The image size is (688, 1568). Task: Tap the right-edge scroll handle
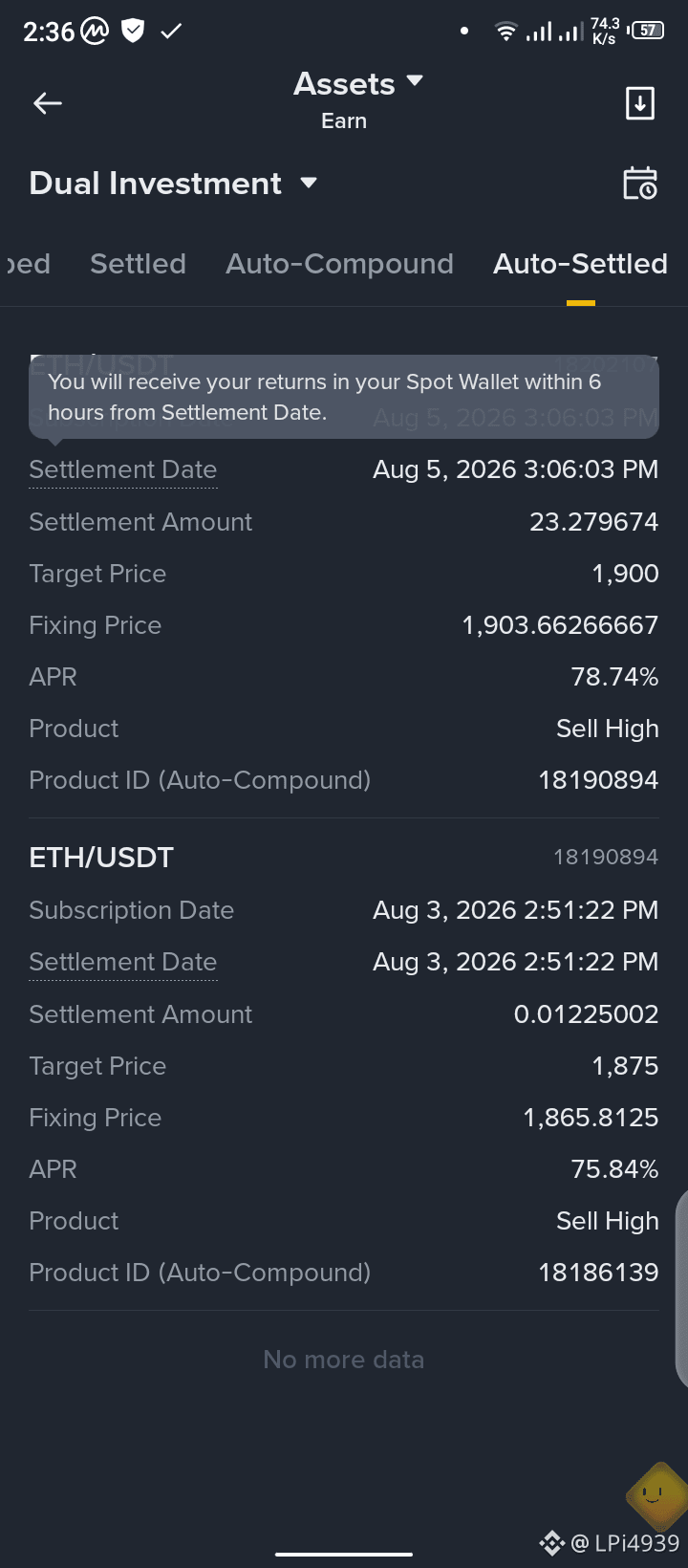pyautogui.click(x=681, y=1288)
